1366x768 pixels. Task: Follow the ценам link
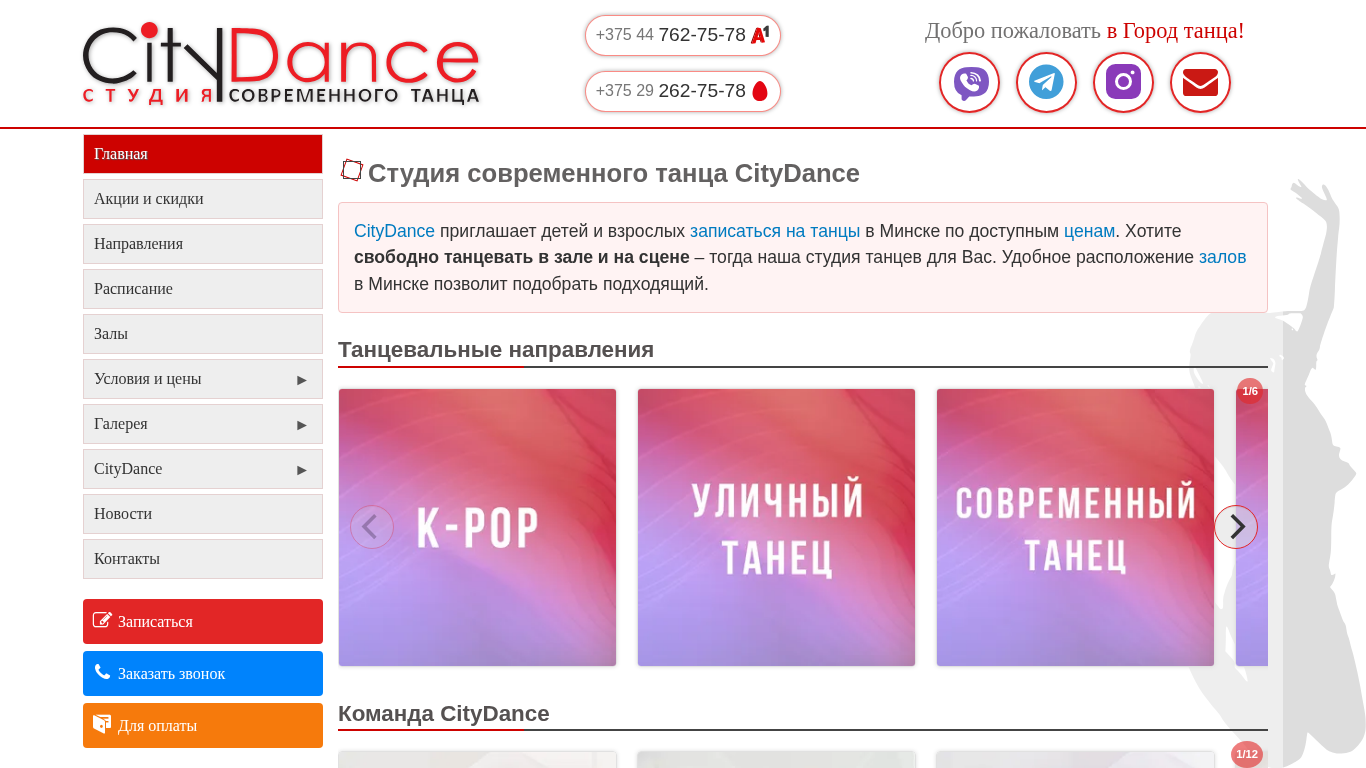[x=1089, y=231]
